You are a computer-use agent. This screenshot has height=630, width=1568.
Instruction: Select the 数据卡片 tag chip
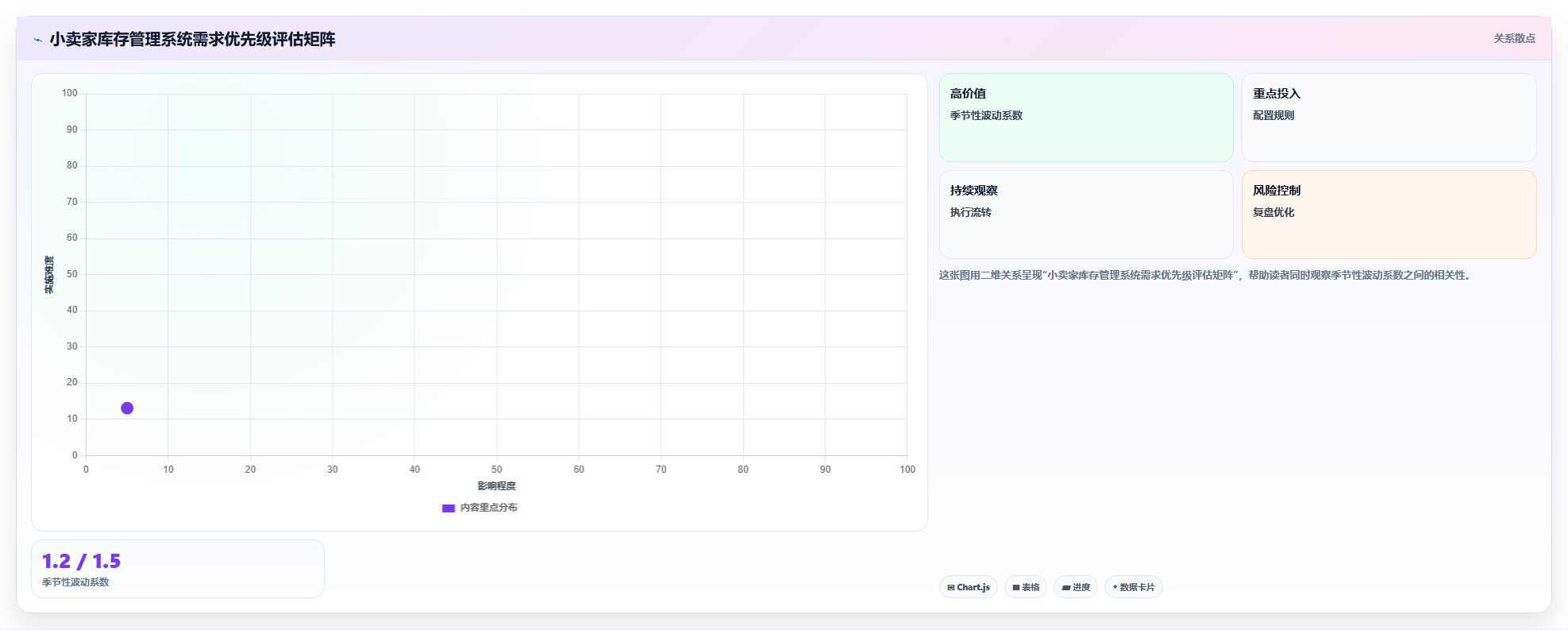[x=1134, y=587]
